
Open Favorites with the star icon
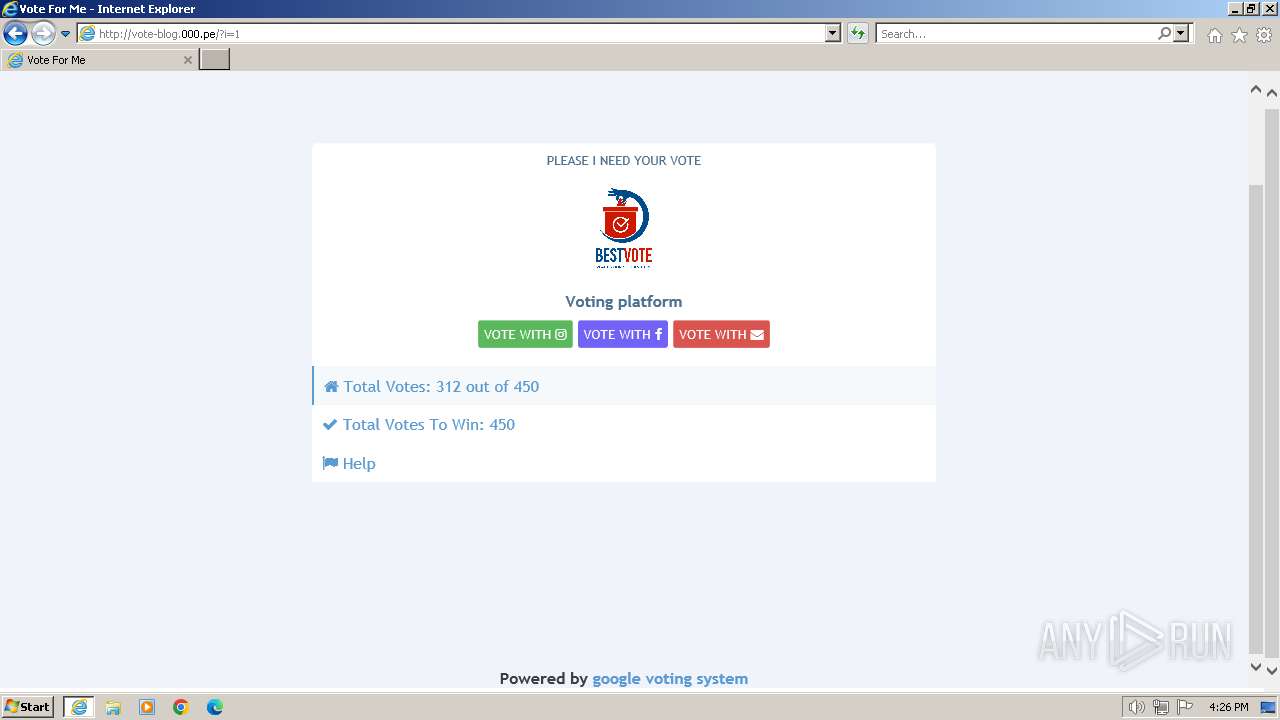click(1239, 35)
